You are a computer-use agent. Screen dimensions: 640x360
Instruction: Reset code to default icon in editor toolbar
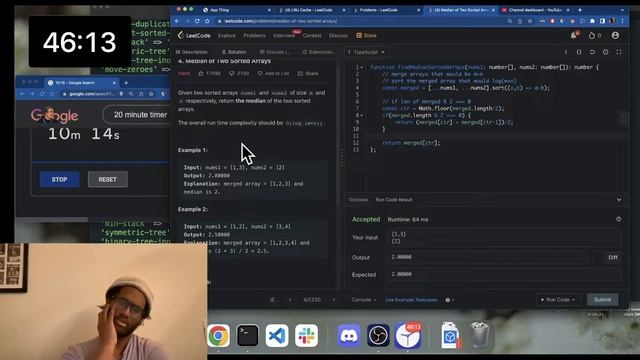click(592, 52)
